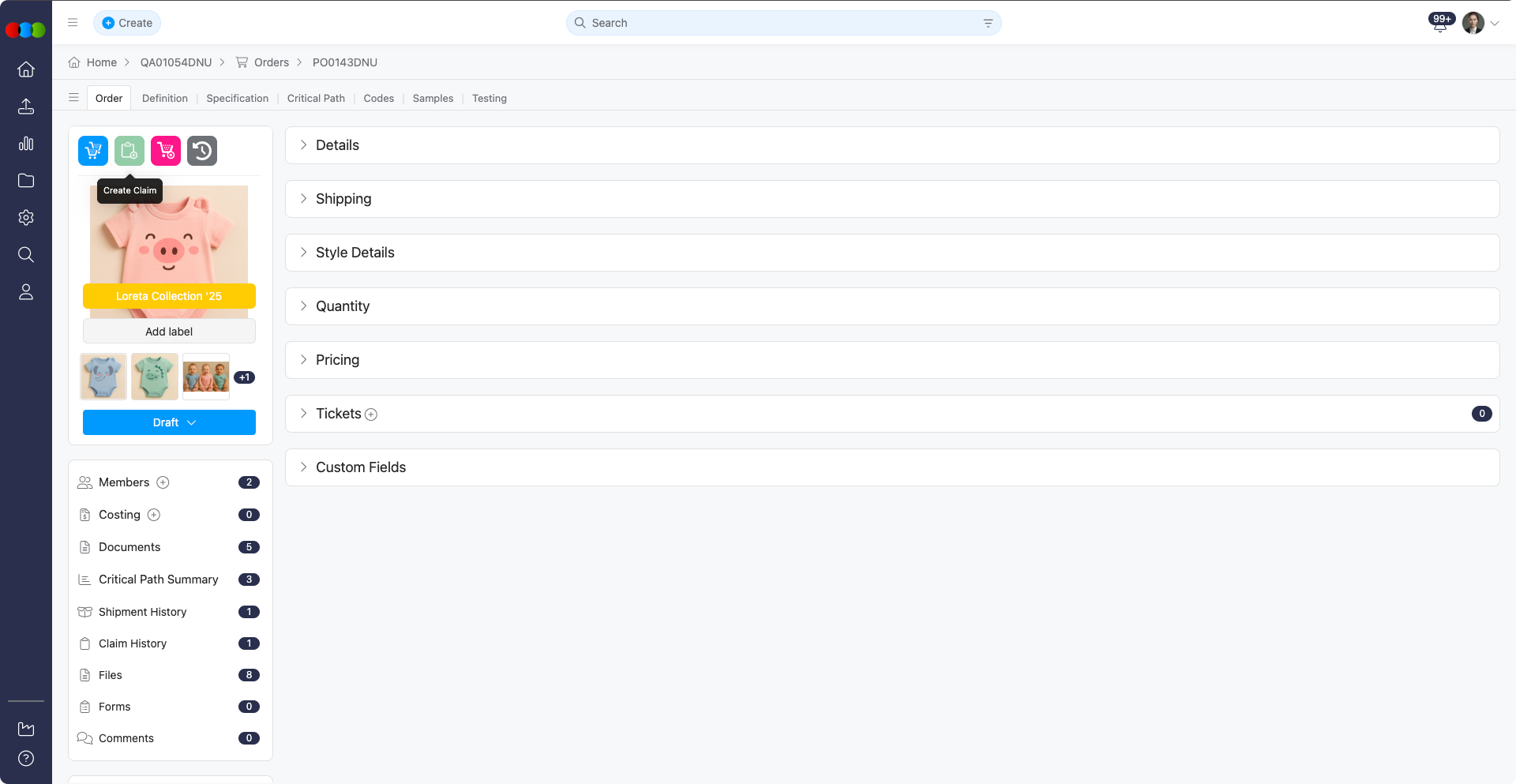Click the pink cart cancel icon
This screenshot has height=784, width=1516.
tap(166, 151)
